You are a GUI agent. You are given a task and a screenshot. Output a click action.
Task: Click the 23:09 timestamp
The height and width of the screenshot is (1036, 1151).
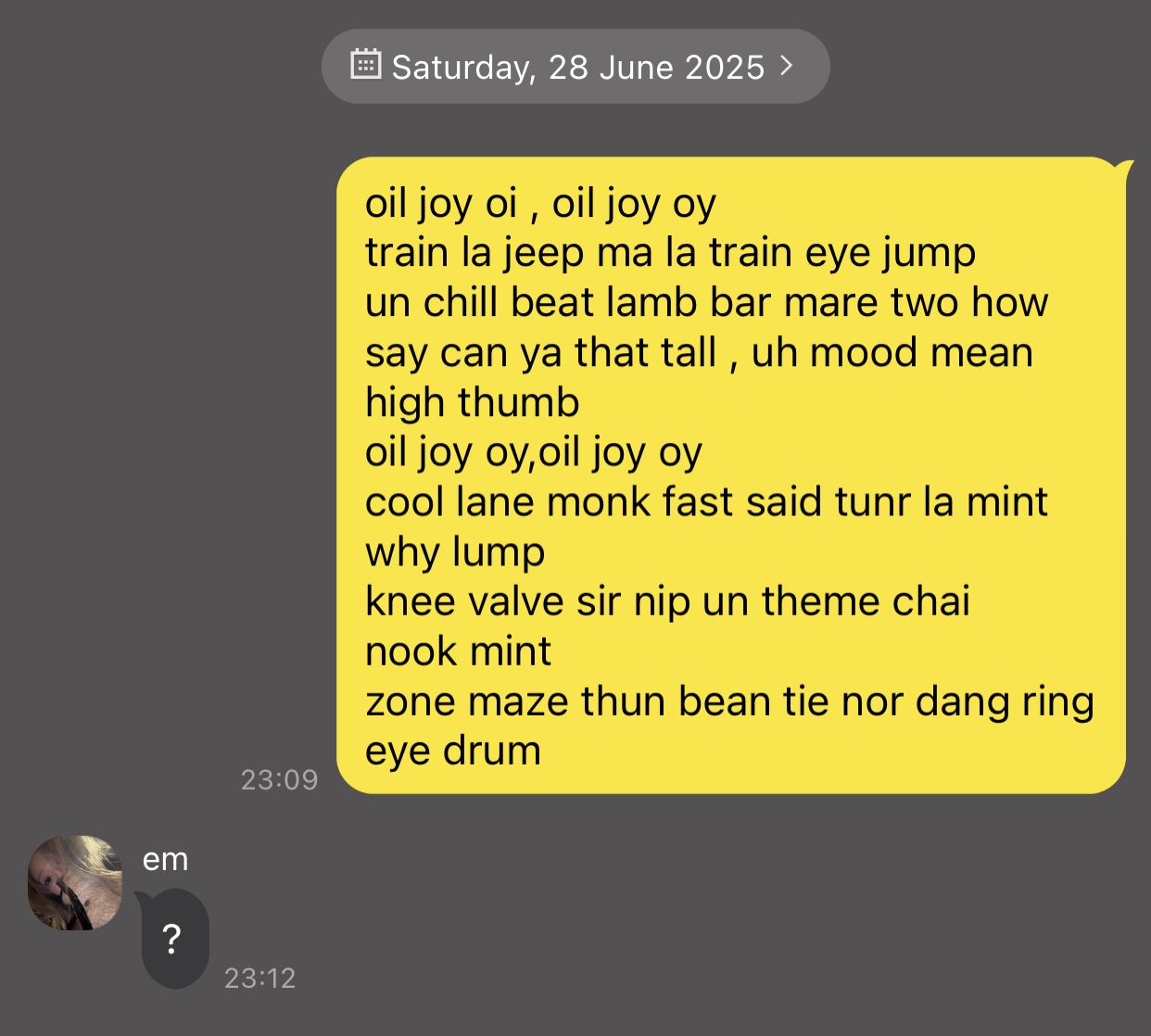[x=279, y=779]
